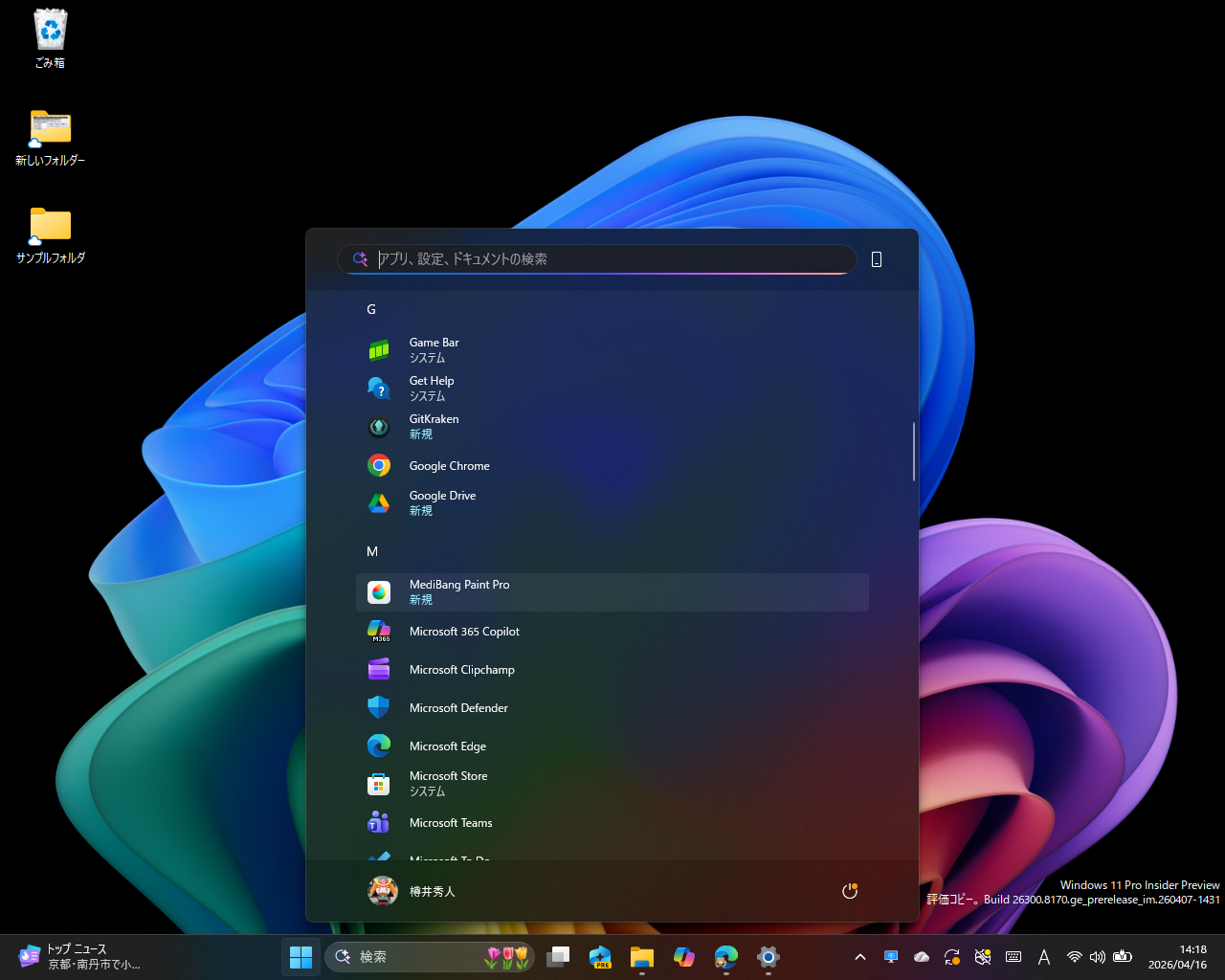Screen dimensions: 1225x980
Task: Open alphabet index via the M header
Action: pyautogui.click(x=372, y=551)
